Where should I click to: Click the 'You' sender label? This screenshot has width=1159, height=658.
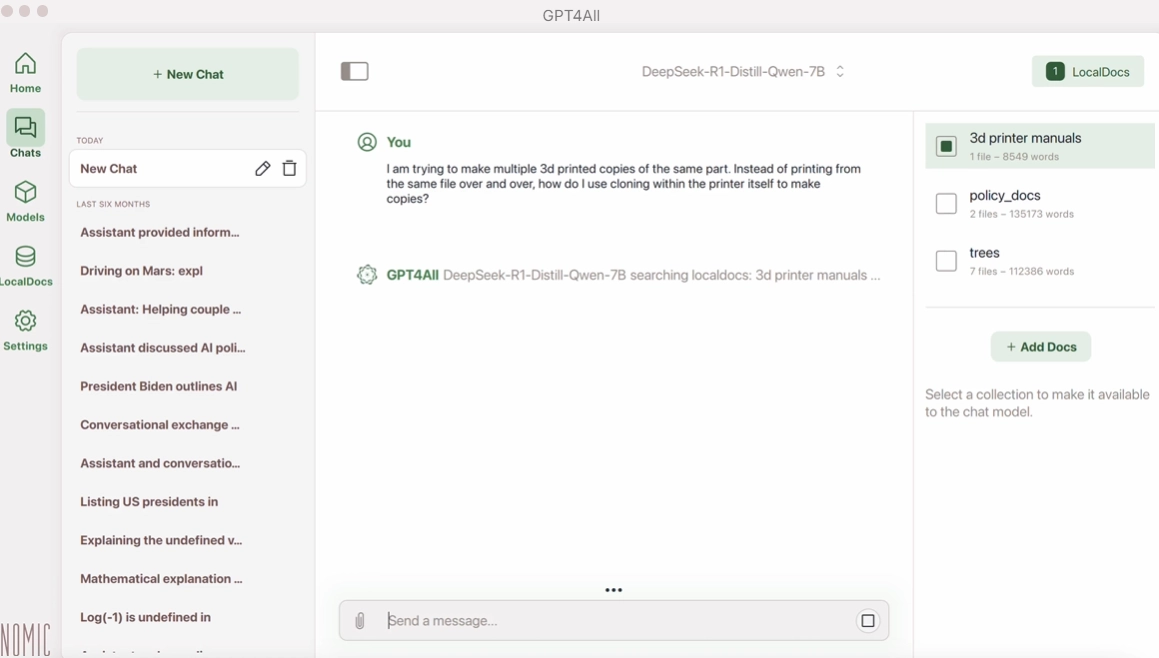(398, 142)
